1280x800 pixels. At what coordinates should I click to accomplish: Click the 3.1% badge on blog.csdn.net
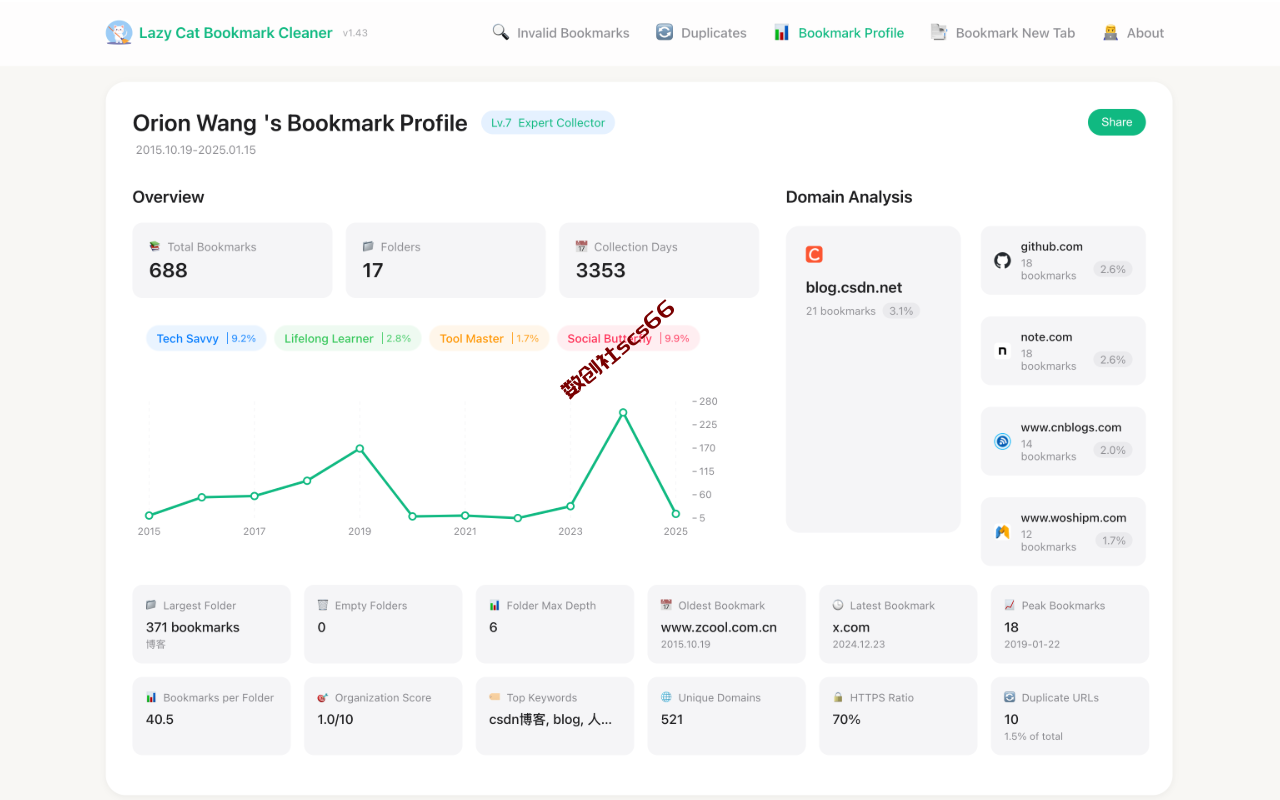click(901, 311)
